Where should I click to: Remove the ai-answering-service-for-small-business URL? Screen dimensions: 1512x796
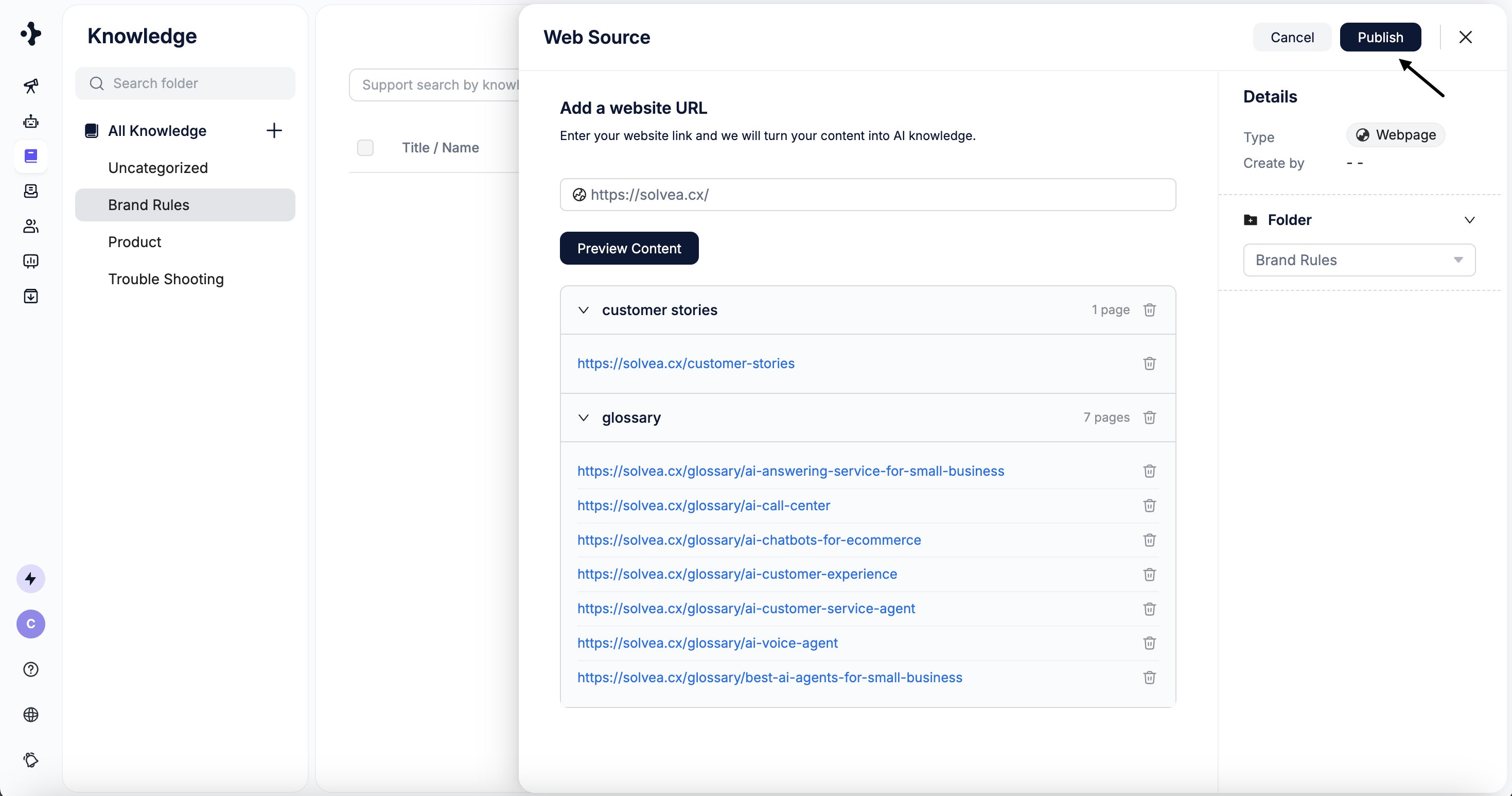point(1149,471)
